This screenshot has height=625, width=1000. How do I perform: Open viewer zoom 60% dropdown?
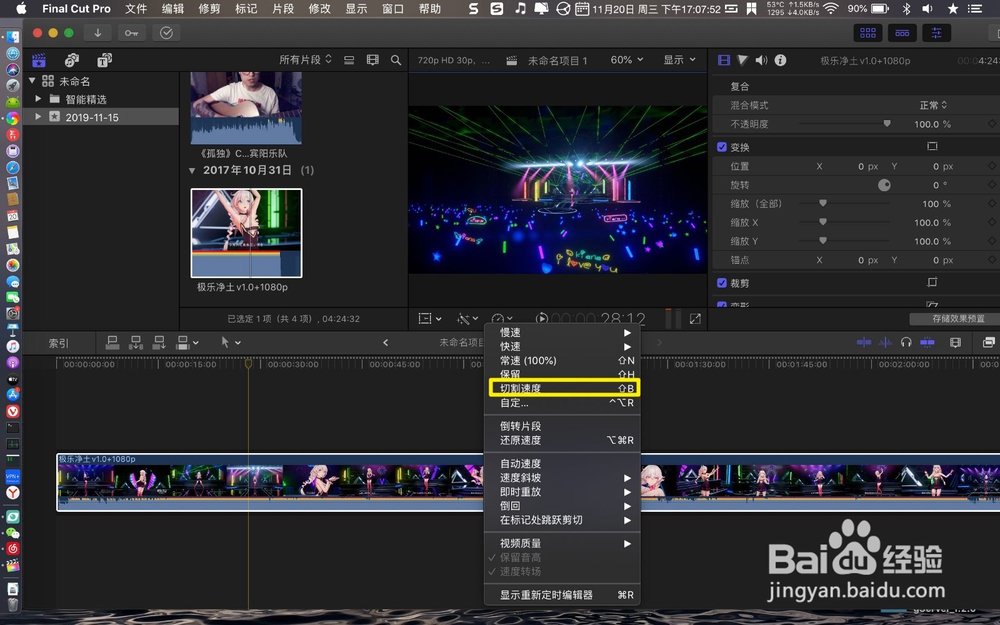[626, 60]
